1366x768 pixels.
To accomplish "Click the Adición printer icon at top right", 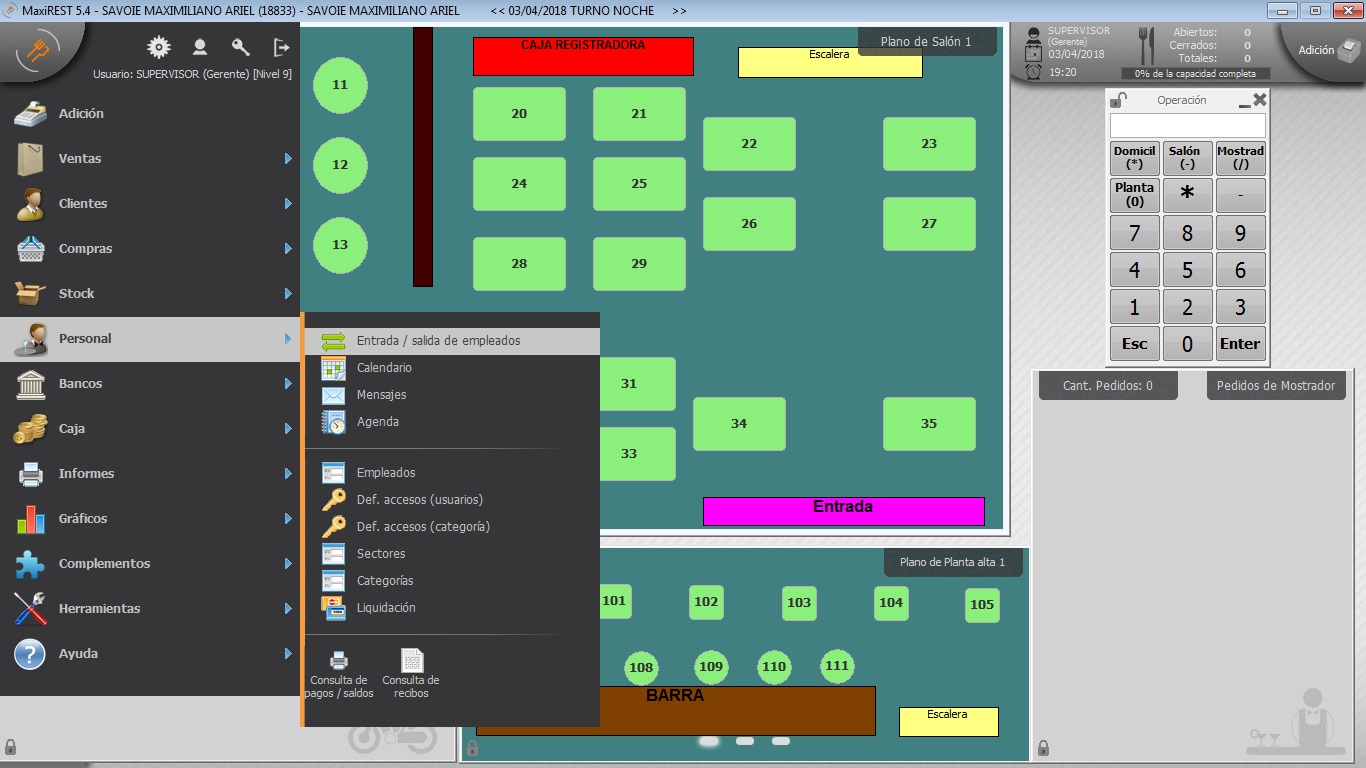I will pos(1349,48).
